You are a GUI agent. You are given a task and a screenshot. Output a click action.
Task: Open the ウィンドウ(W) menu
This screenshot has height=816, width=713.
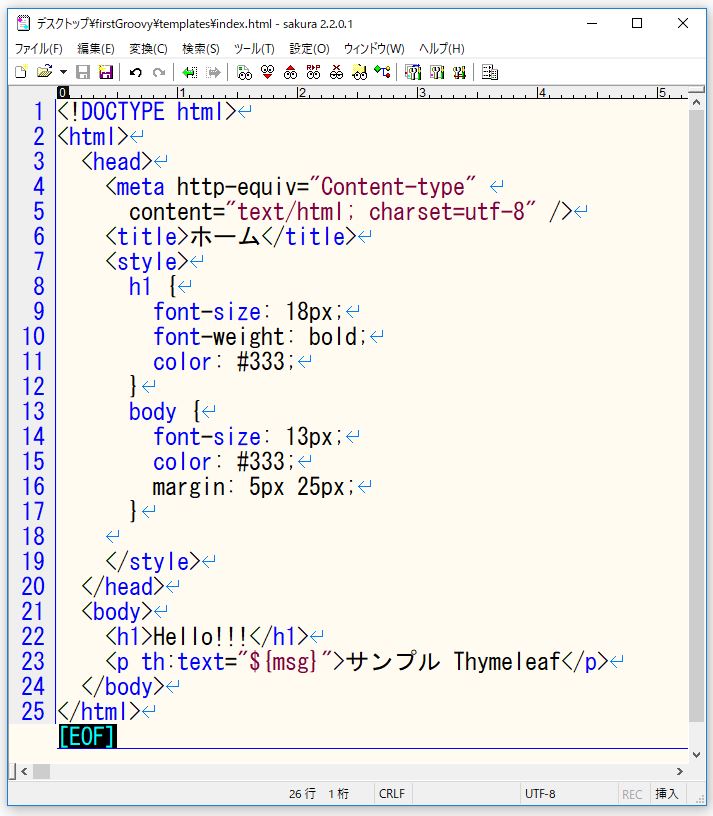[x=374, y=48]
